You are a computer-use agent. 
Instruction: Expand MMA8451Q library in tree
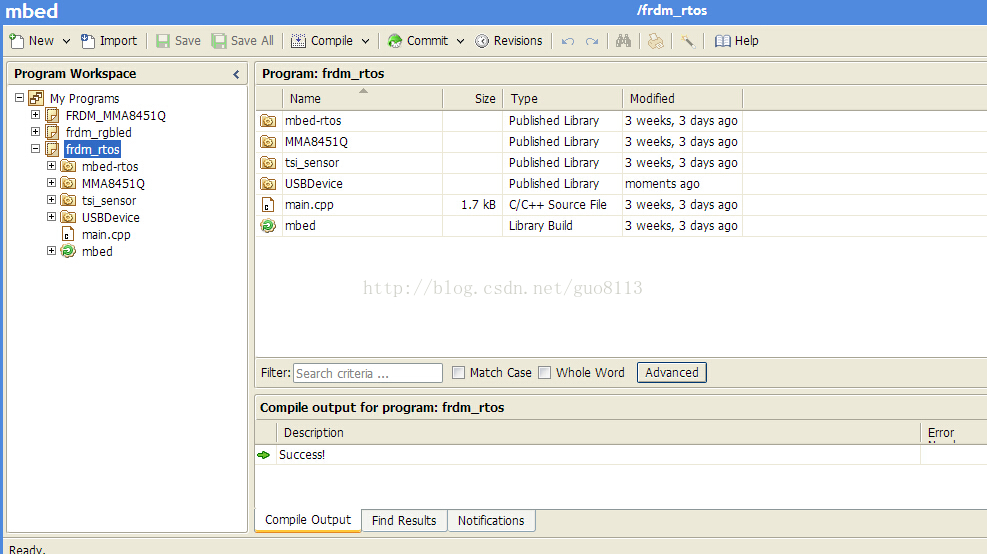(x=52, y=183)
